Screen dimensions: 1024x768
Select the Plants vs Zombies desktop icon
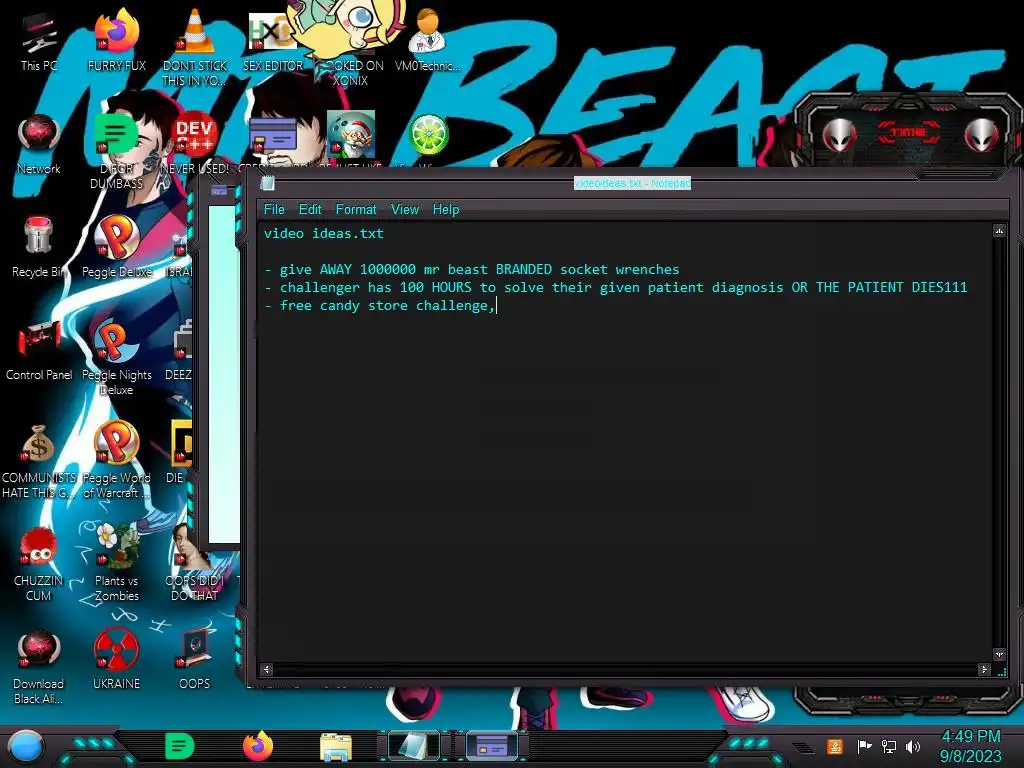[117, 563]
